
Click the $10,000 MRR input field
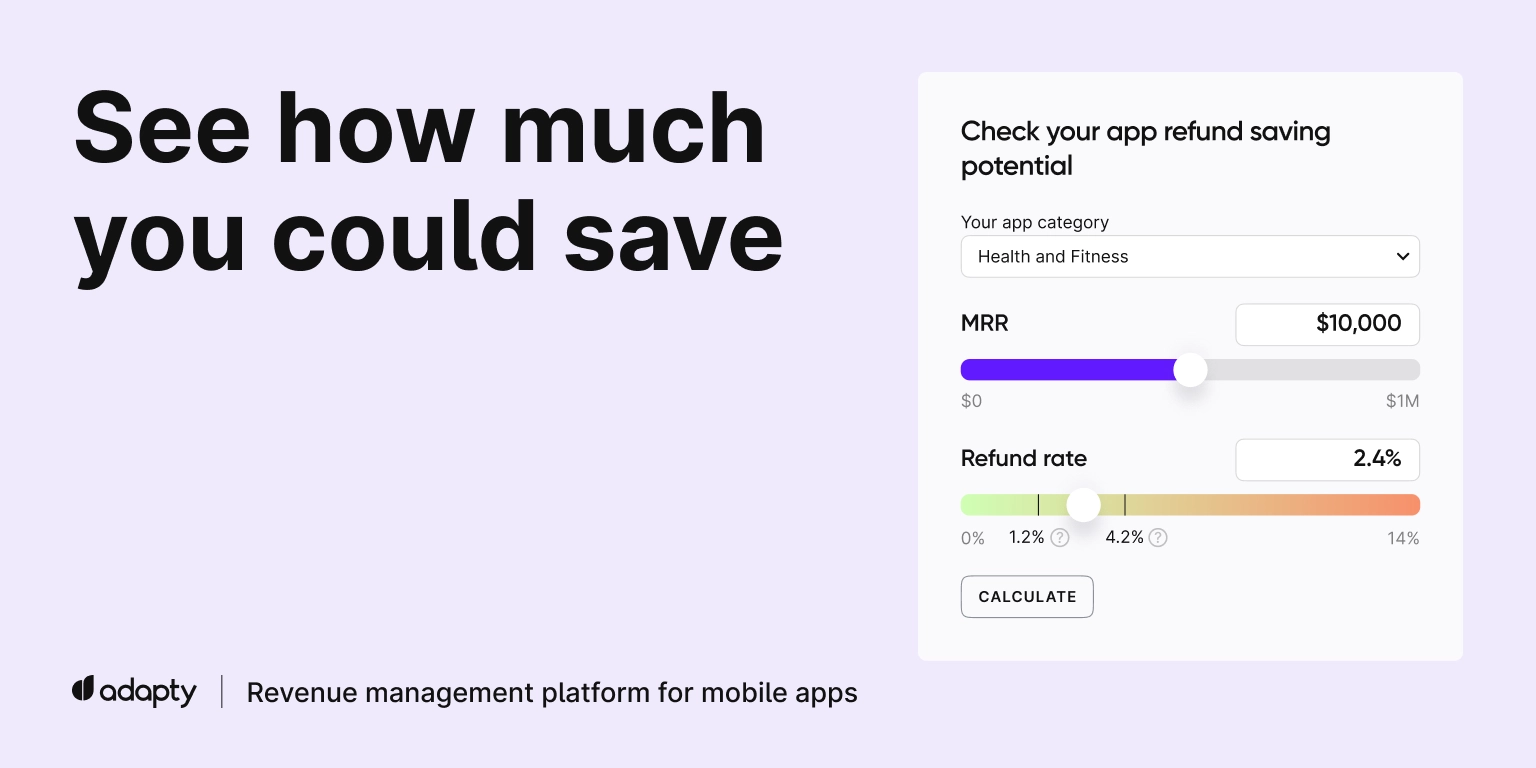click(1328, 324)
